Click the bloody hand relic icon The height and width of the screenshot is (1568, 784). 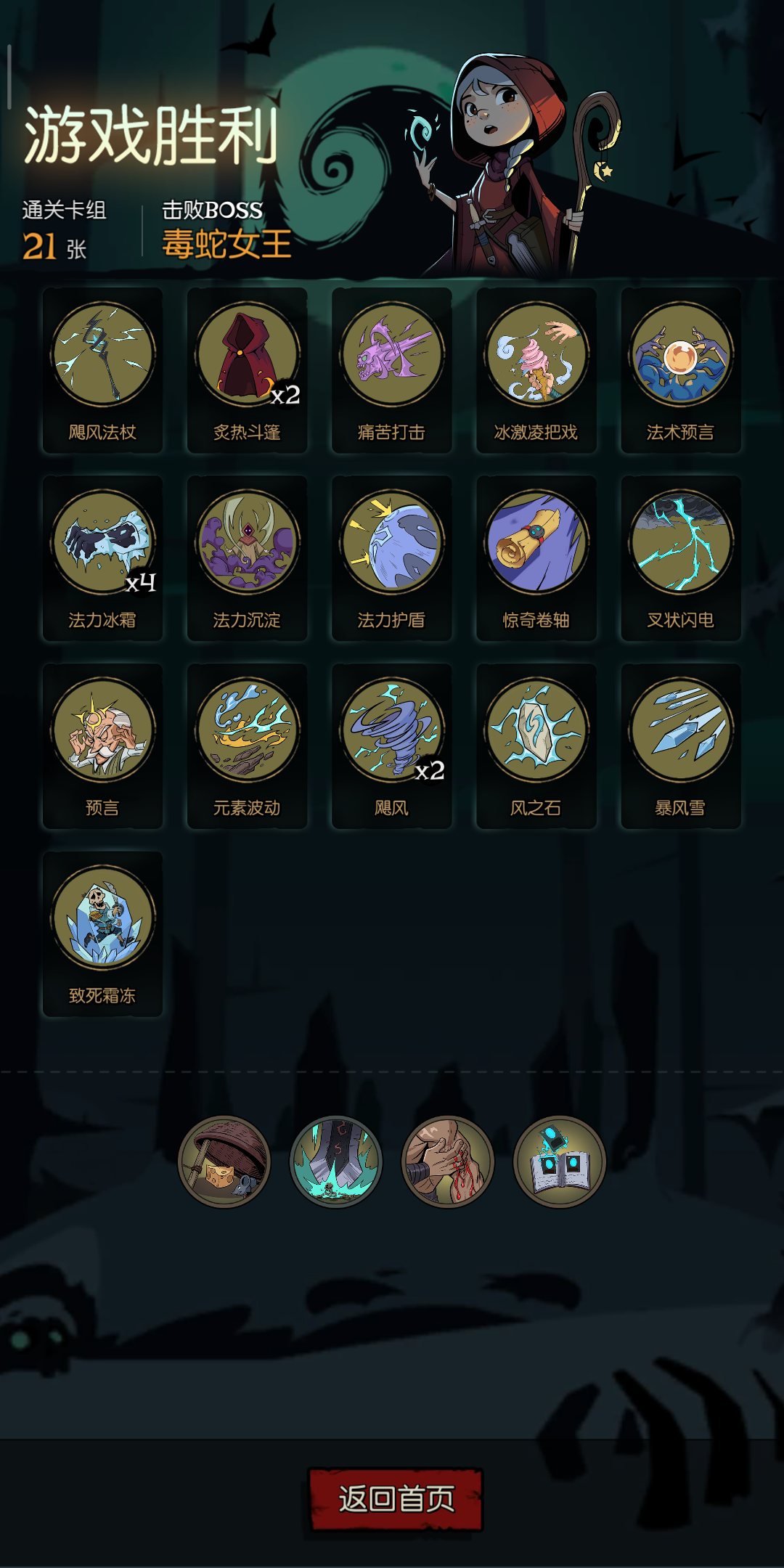pyautogui.click(x=448, y=1161)
